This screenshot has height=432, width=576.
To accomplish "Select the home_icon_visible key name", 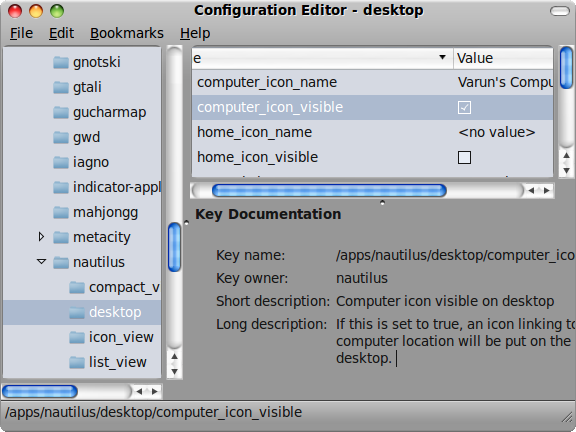I will 258,157.
